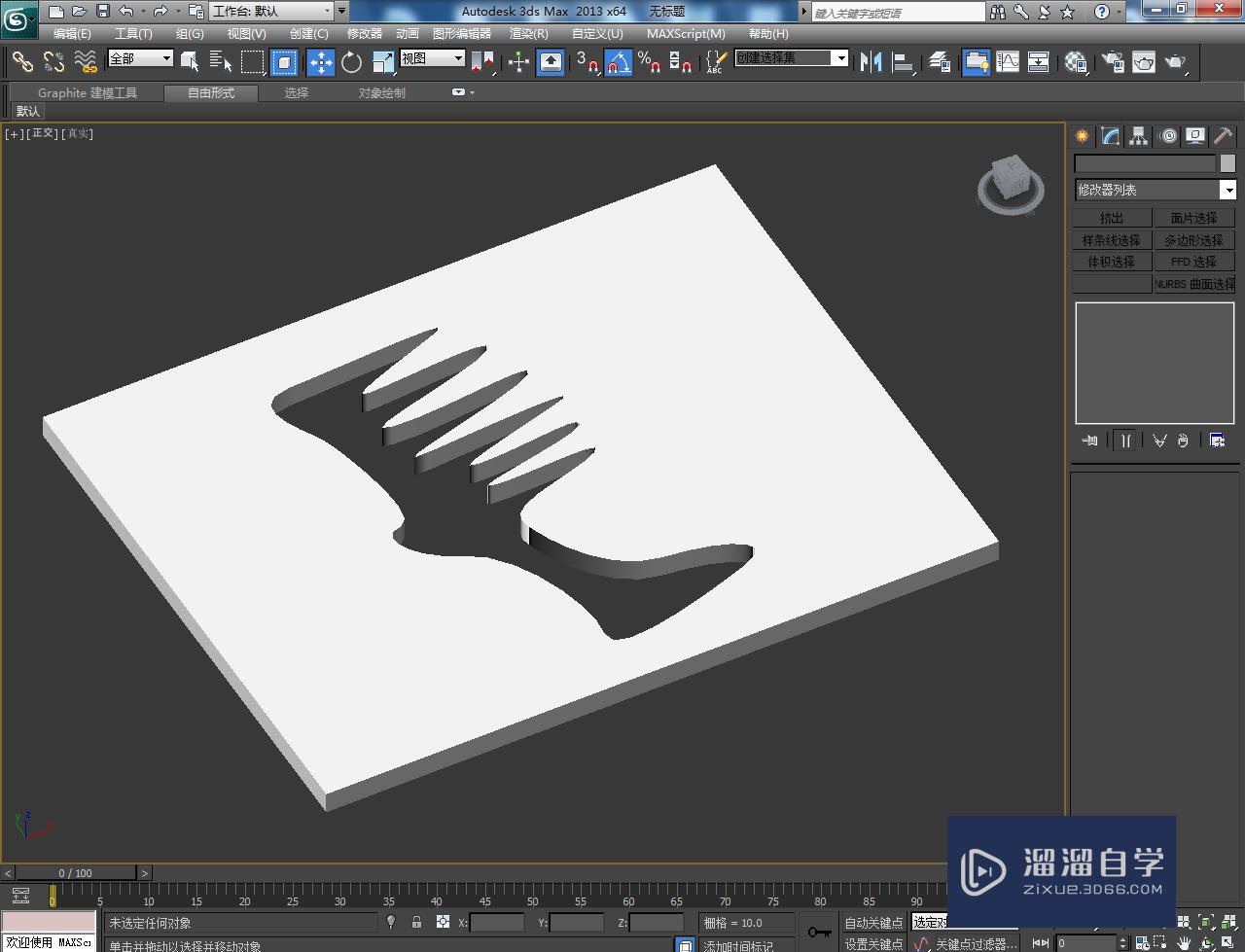Select the Unlink Selection tool
Viewport: 1245px width, 952px height.
tap(54, 62)
